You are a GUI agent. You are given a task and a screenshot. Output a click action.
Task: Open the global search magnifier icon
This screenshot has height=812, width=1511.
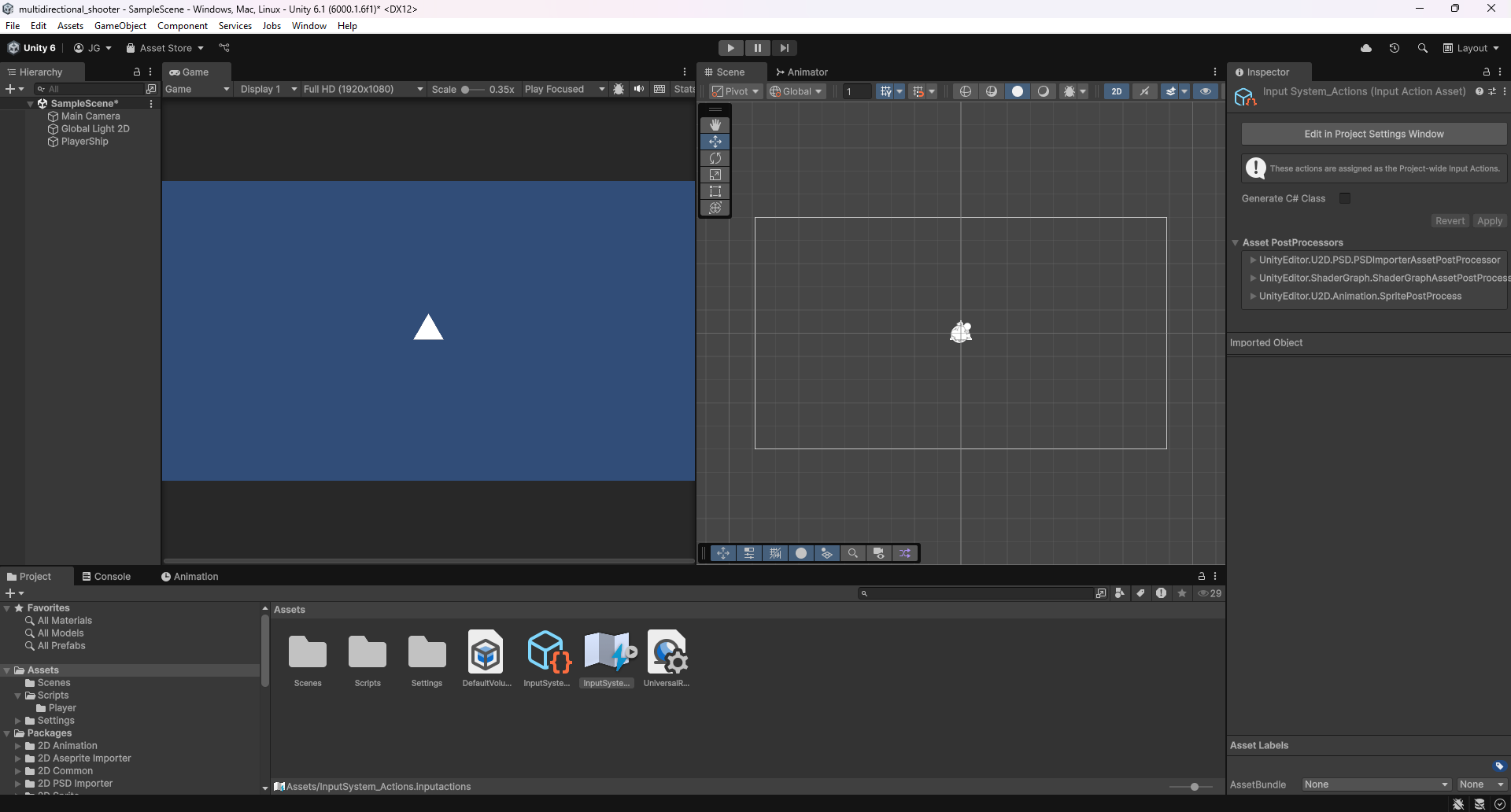tap(1422, 48)
